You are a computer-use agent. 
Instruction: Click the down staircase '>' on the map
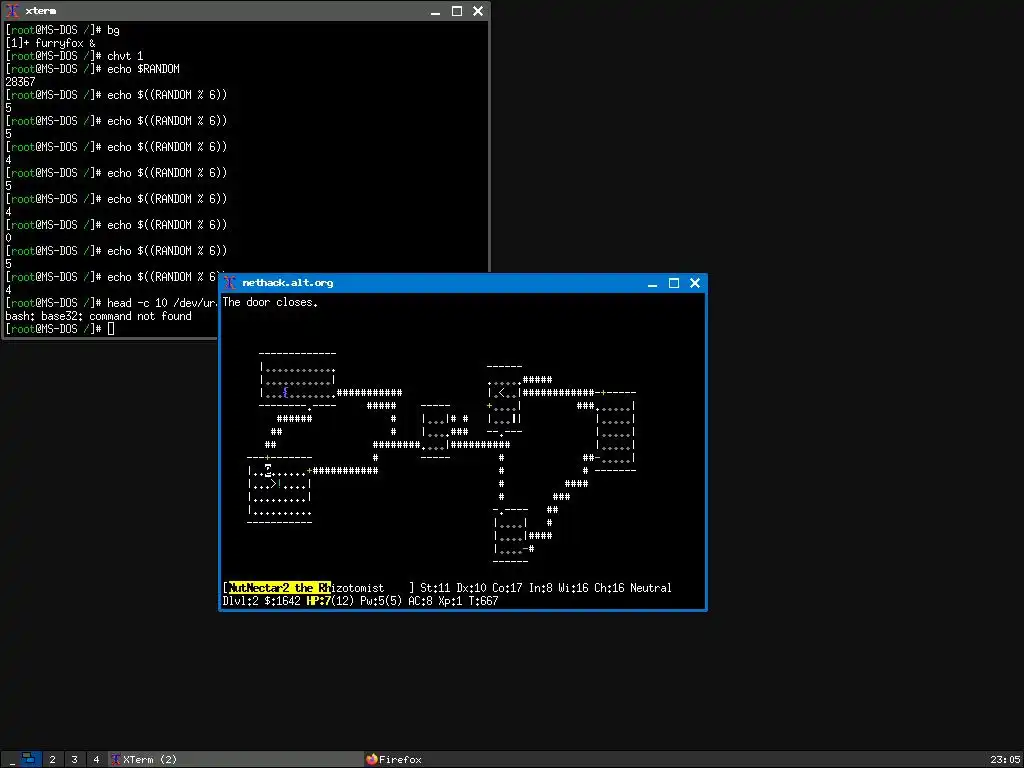coord(274,484)
